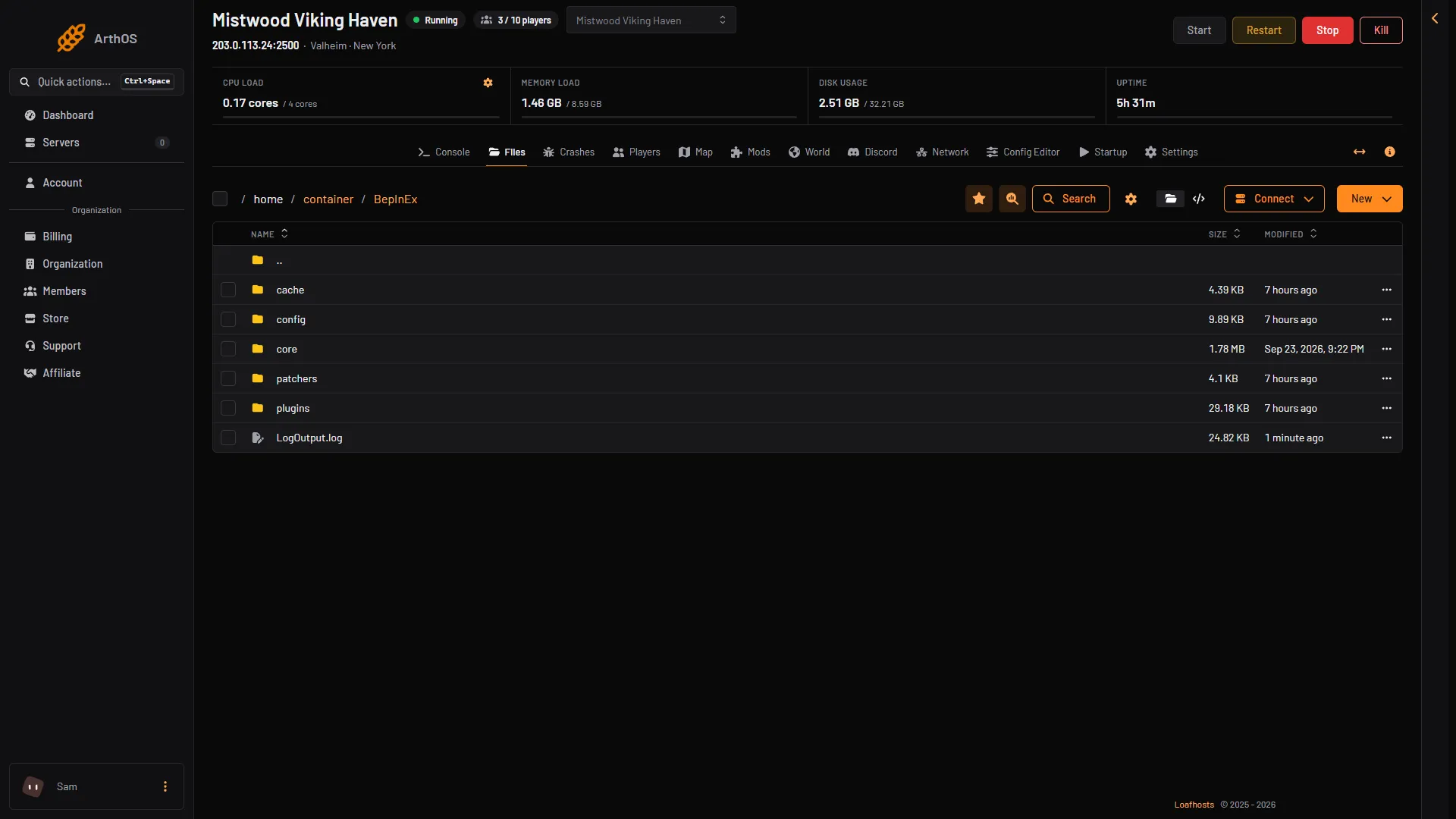
Task: Check the patchers folder checkbox
Action: click(x=228, y=378)
